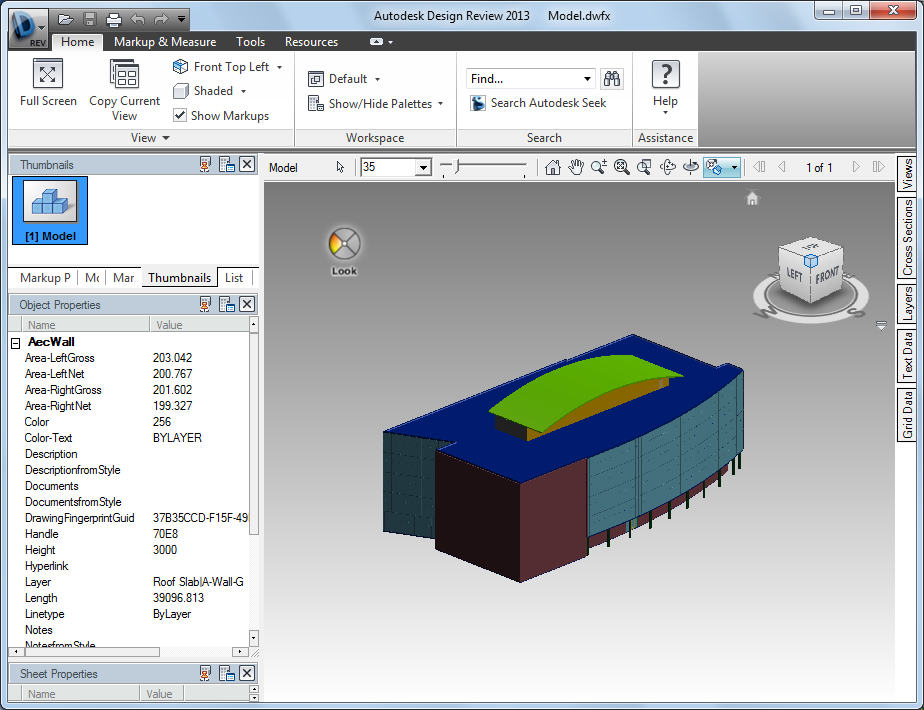Click the Copy Current View button

pos(124,90)
